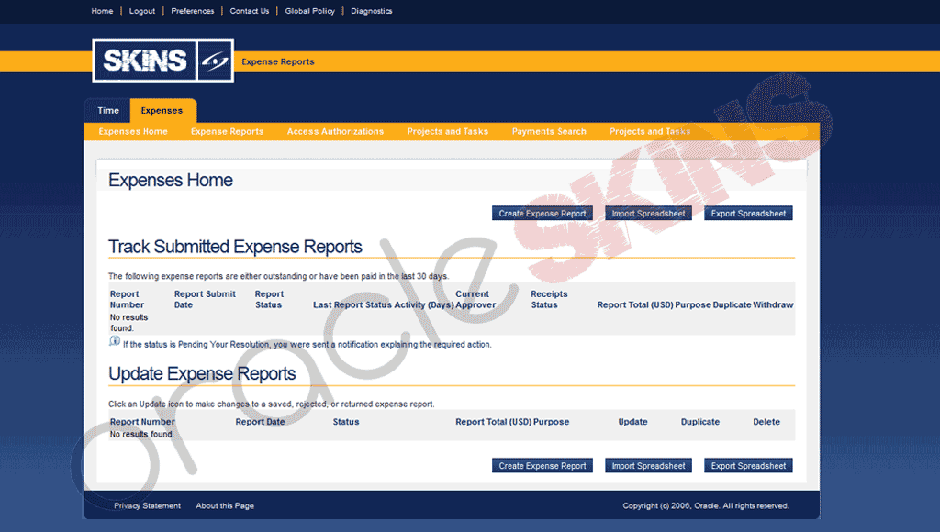Open the Expense Reports menu item
The height and width of the screenshot is (532, 940).
[227, 131]
